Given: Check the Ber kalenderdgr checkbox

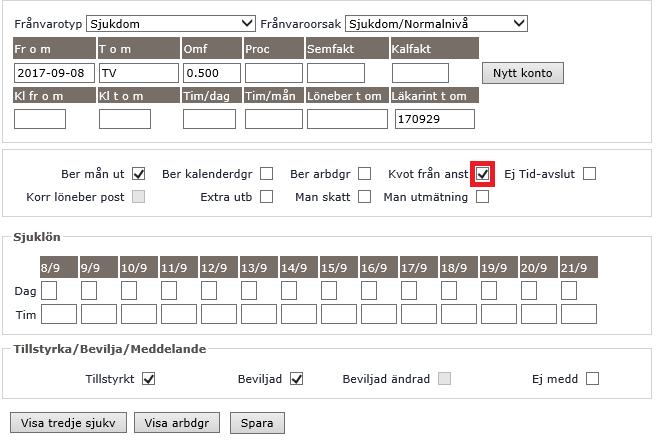Looking at the screenshot, I should 266,174.
